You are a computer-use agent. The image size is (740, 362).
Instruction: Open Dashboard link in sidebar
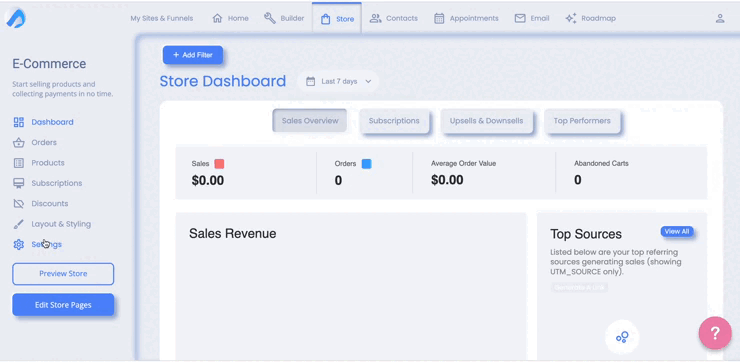tap(52, 122)
